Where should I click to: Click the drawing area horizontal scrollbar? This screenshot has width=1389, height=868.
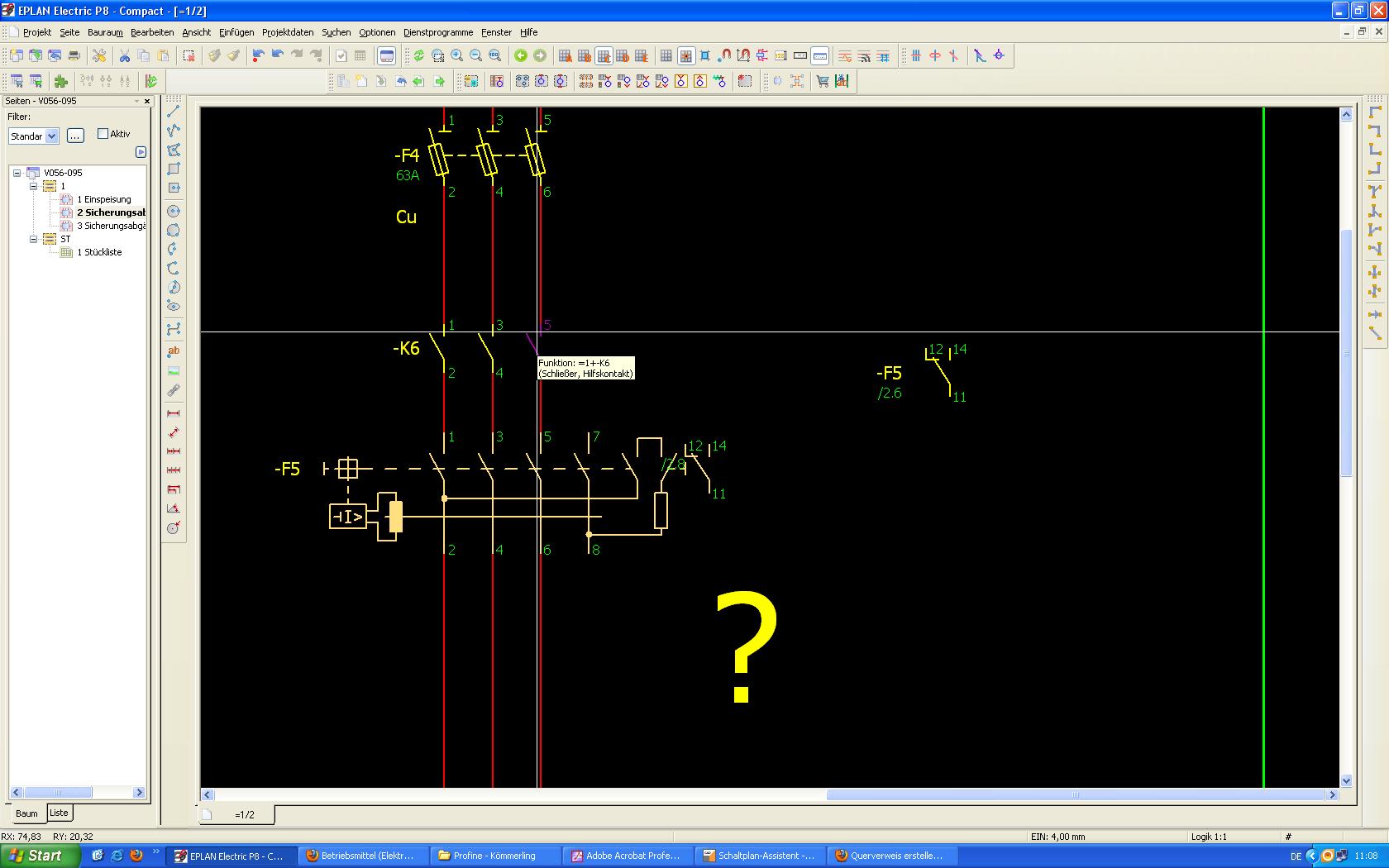pyautogui.click(x=770, y=795)
